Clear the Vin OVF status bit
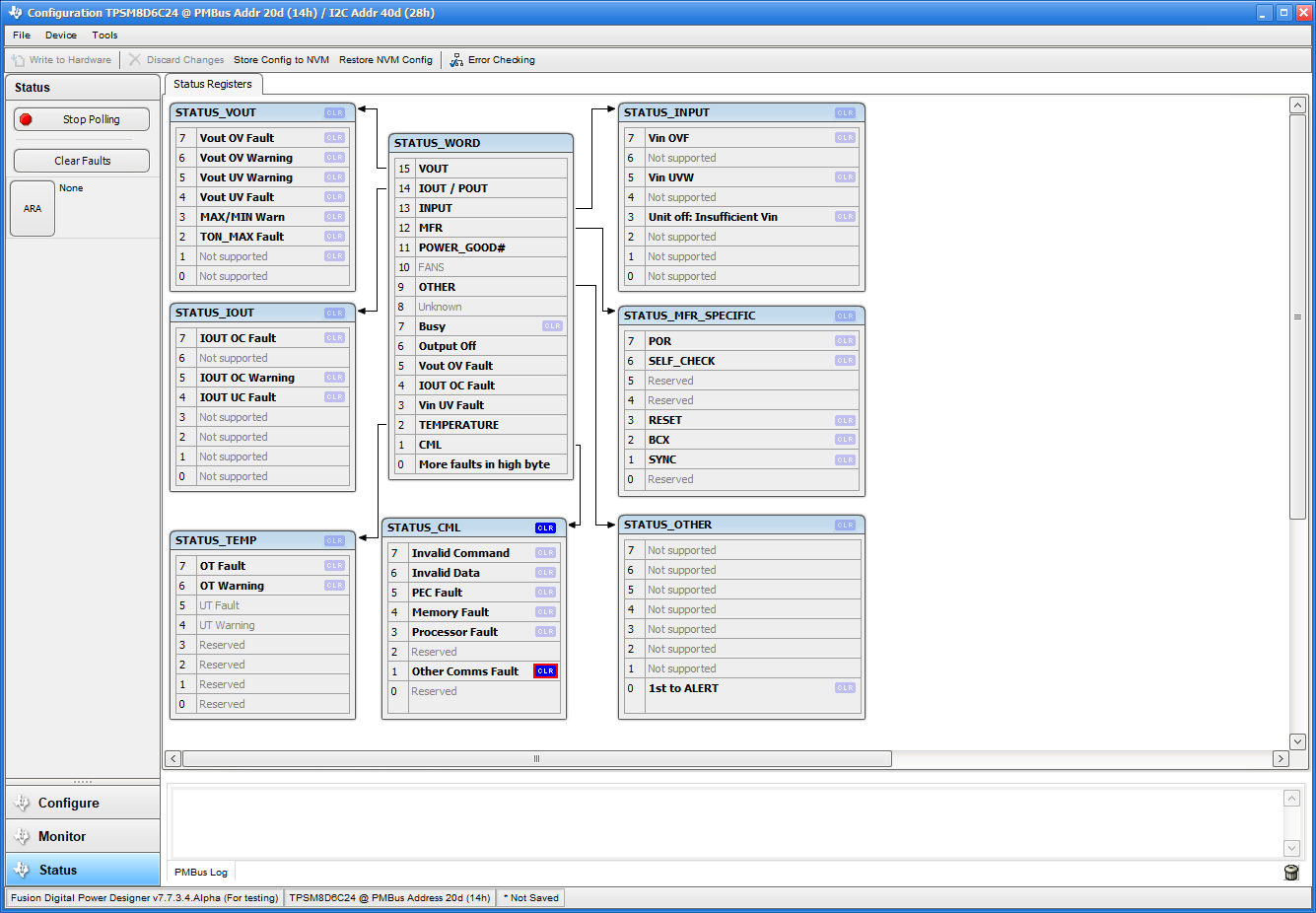The image size is (1316, 913). [845, 138]
